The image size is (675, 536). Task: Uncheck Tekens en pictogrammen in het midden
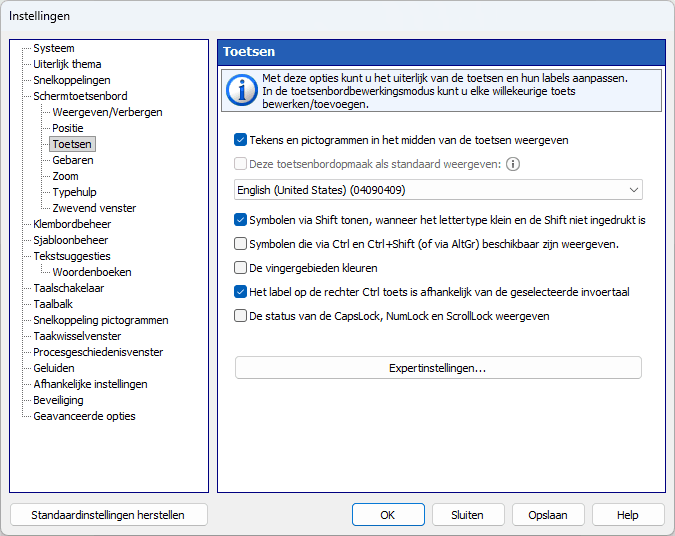(240, 140)
